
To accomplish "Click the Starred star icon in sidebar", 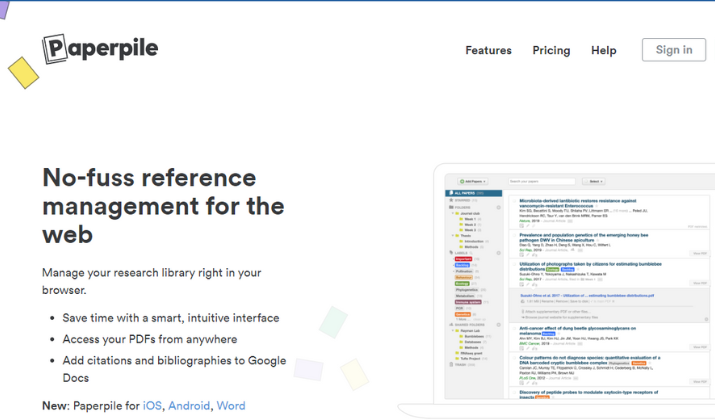I will pos(451,200).
